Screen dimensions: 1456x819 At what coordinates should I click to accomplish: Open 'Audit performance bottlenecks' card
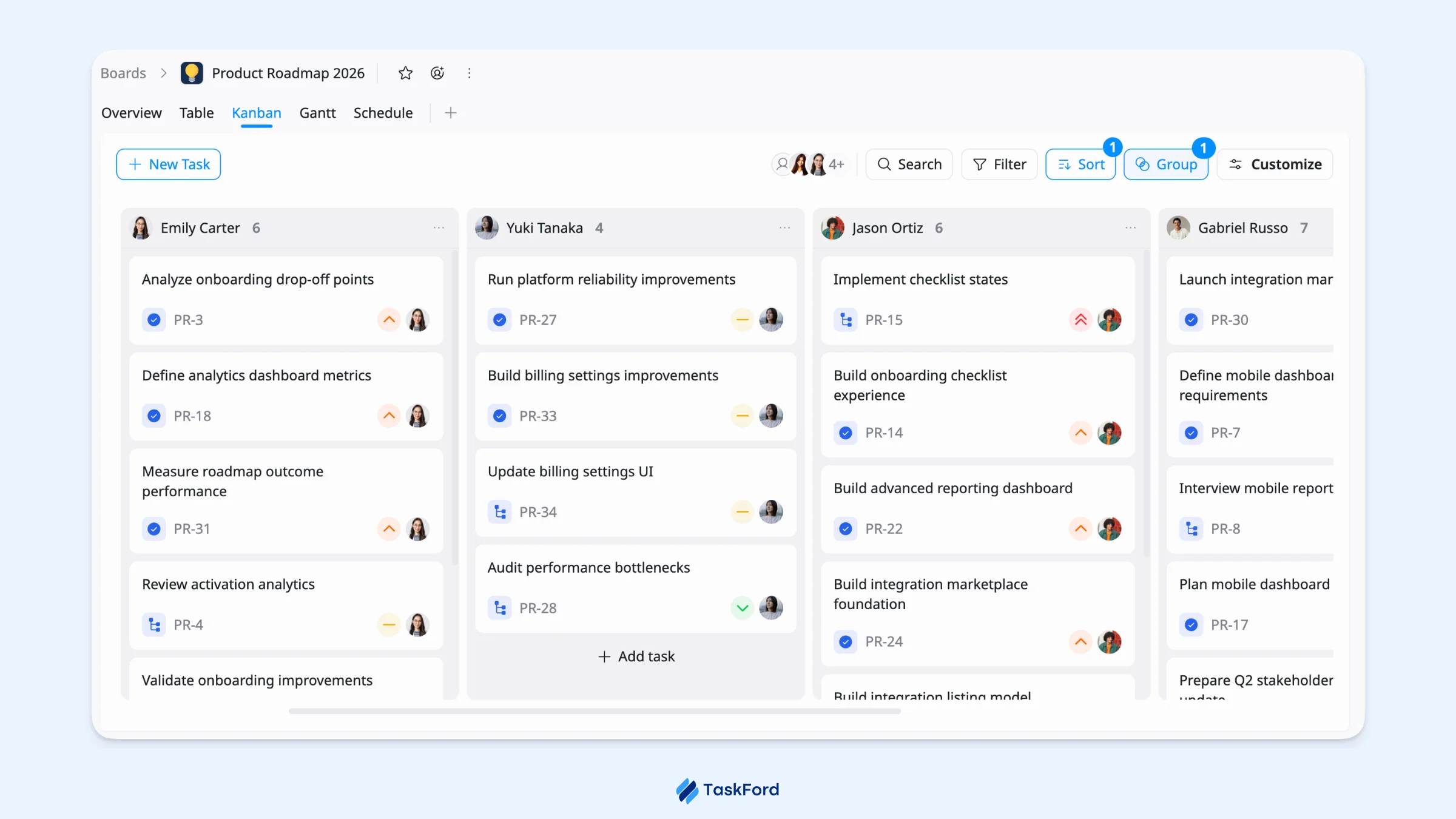(636, 588)
